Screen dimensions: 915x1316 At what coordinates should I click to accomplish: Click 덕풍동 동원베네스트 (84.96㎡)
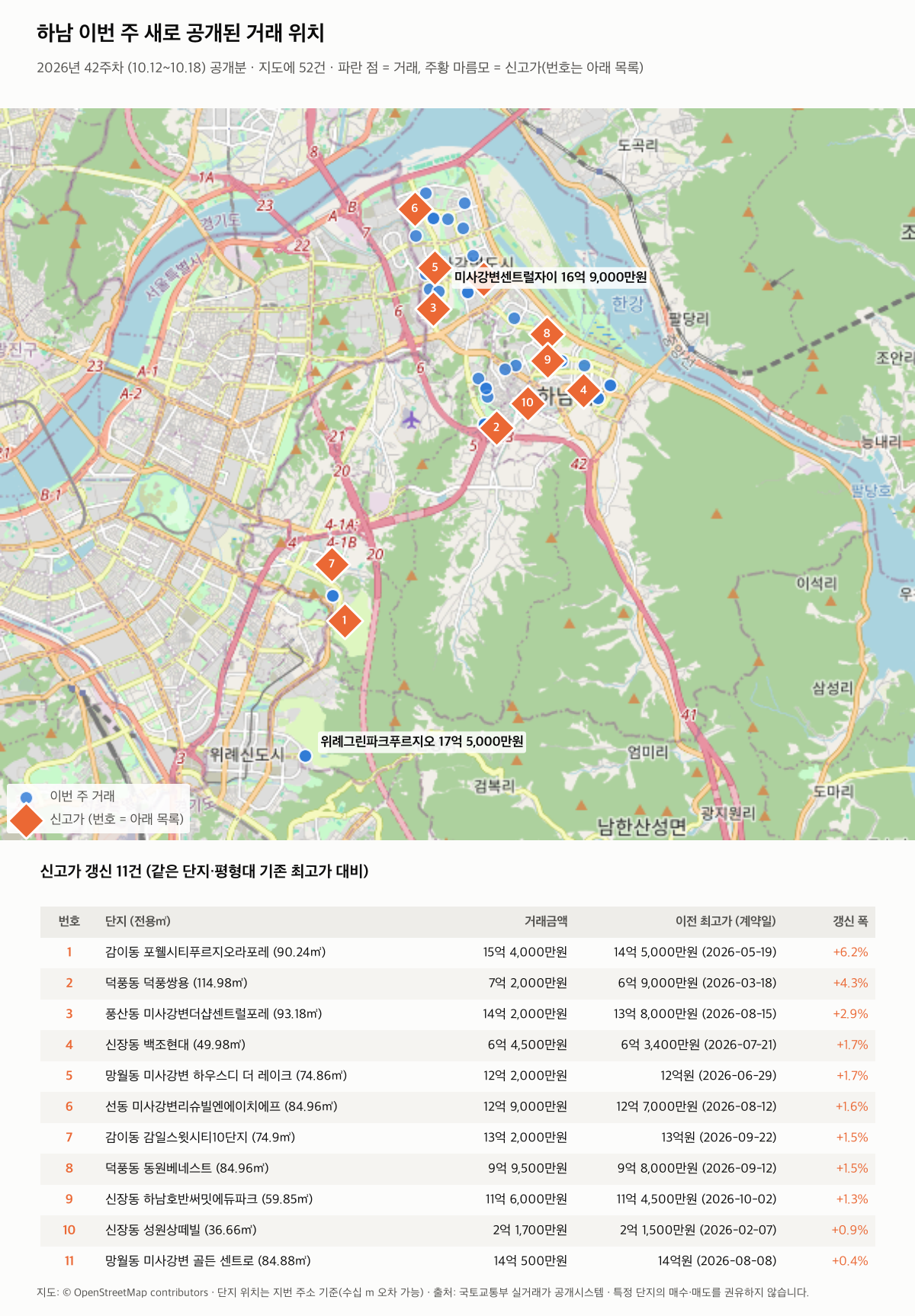(x=187, y=1168)
